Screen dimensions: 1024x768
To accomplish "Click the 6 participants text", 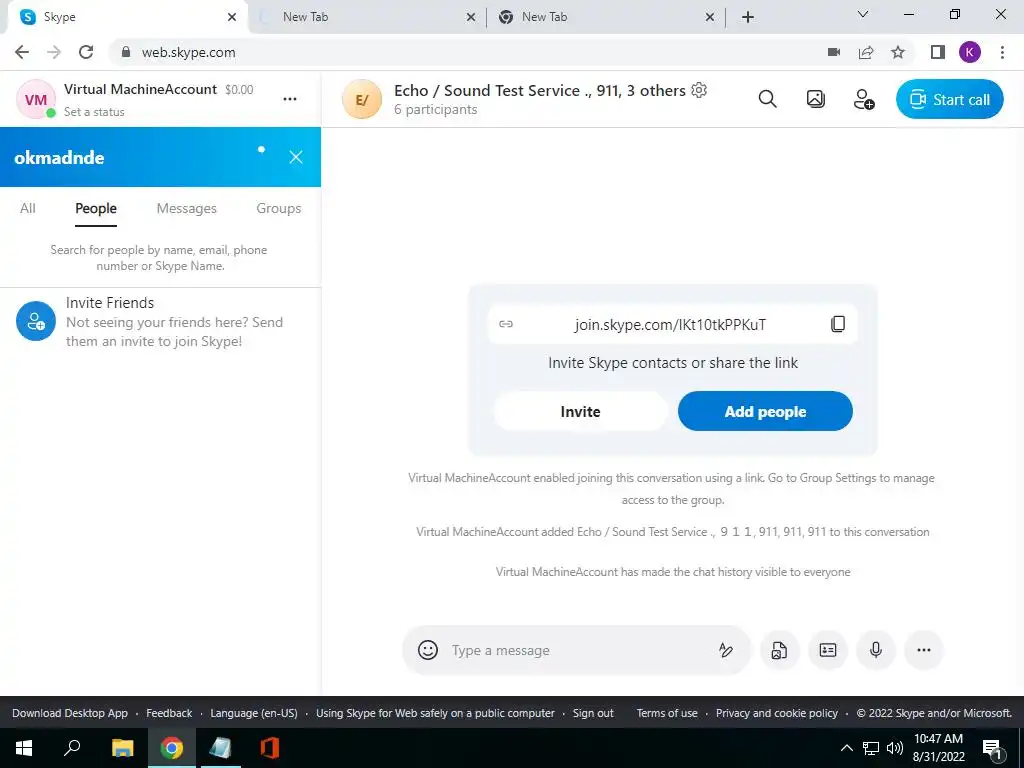I will (436, 110).
